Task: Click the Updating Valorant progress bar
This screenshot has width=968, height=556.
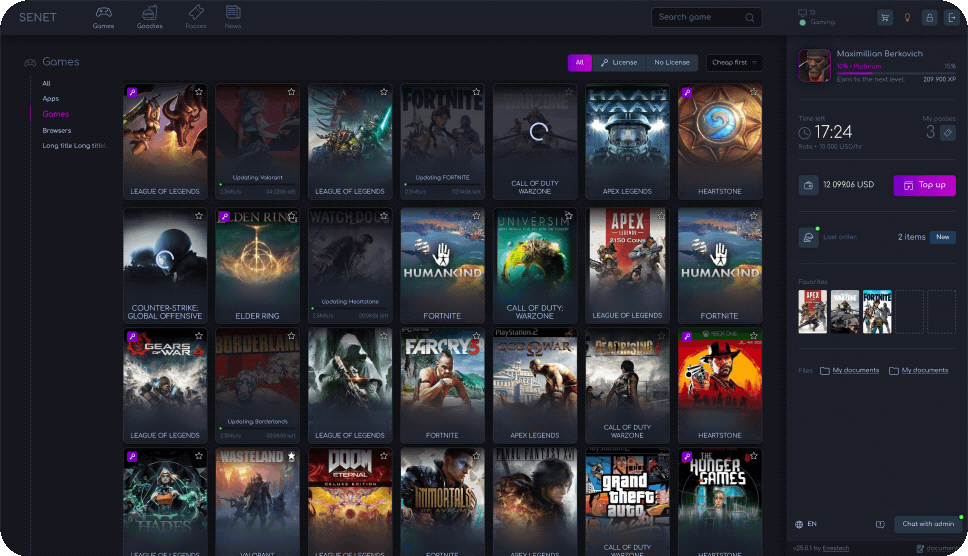Action: coord(257,185)
